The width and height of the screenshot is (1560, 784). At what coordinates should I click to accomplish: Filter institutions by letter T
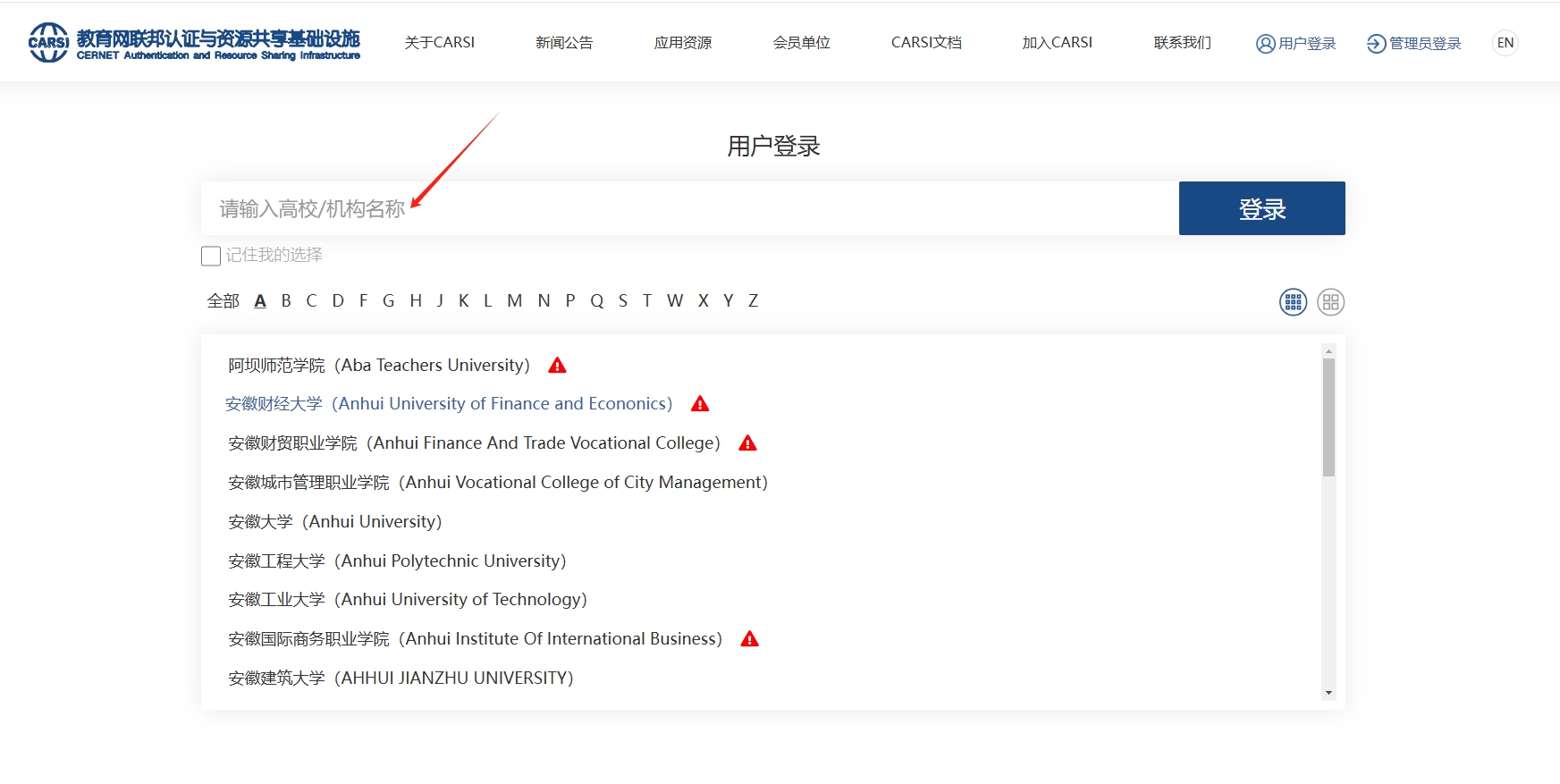647,301
